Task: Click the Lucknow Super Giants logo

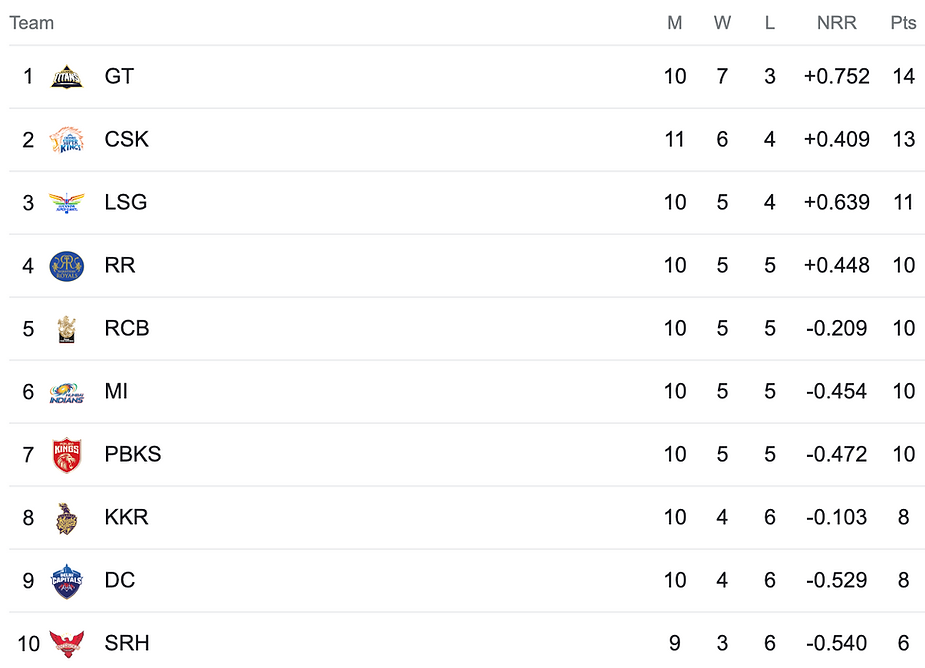Action: point(67,203)
